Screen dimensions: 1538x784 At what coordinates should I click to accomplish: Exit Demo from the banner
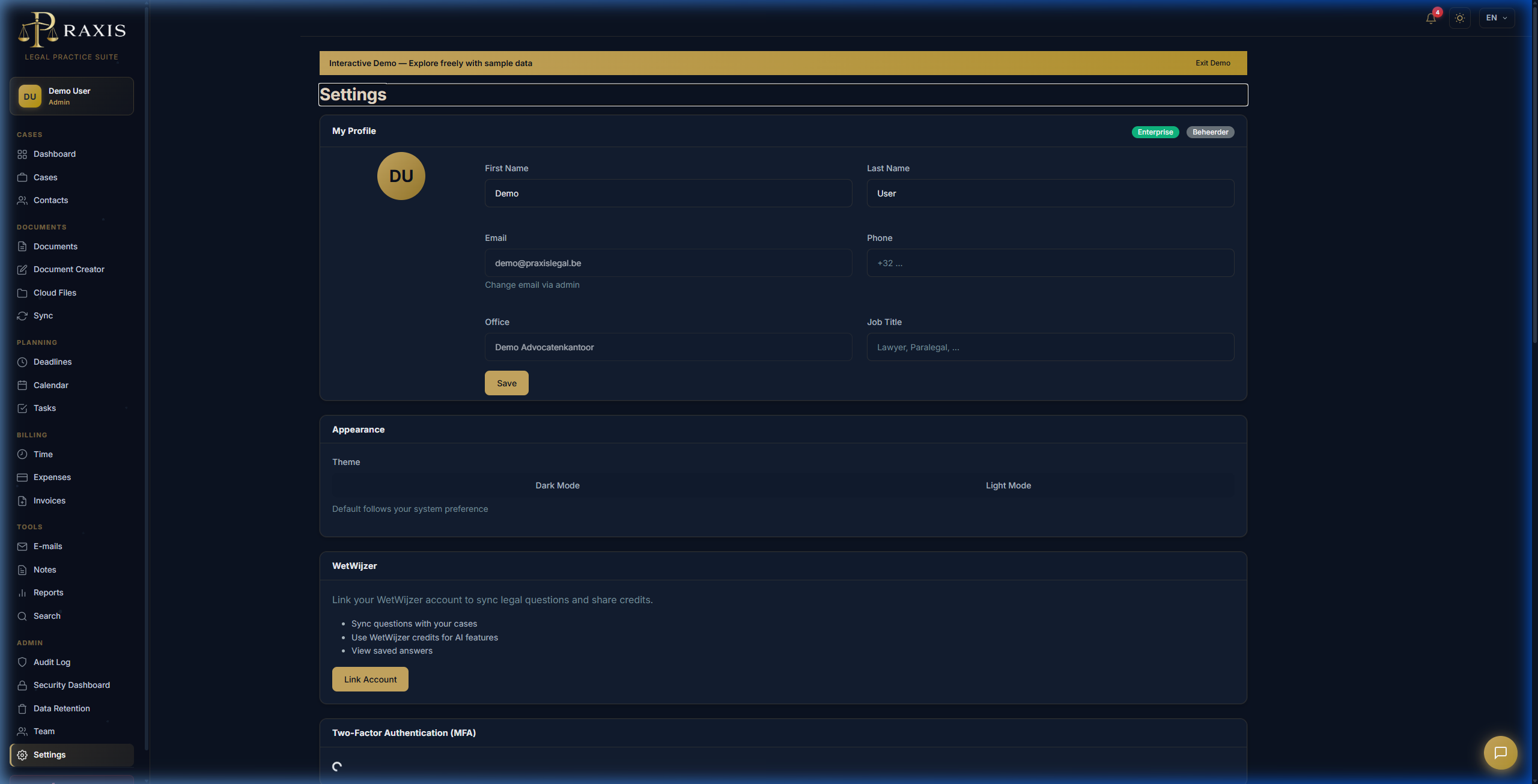pyautogui.click(x=1212, y=63)
